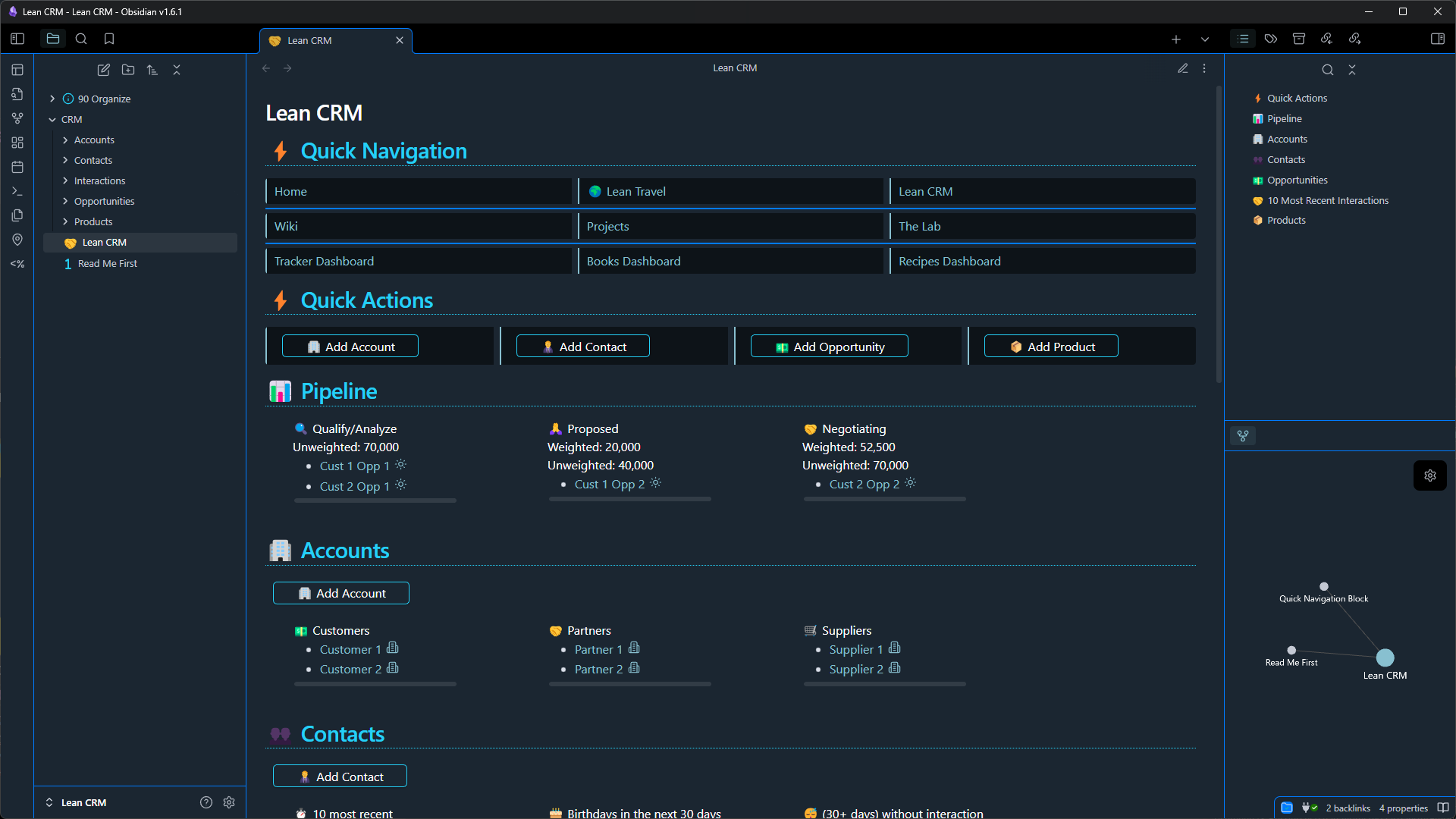This screenshot has width=1456, height=819.
Task: Jump to Pipeline heading in outline
Action: [x=1284, y=119]
